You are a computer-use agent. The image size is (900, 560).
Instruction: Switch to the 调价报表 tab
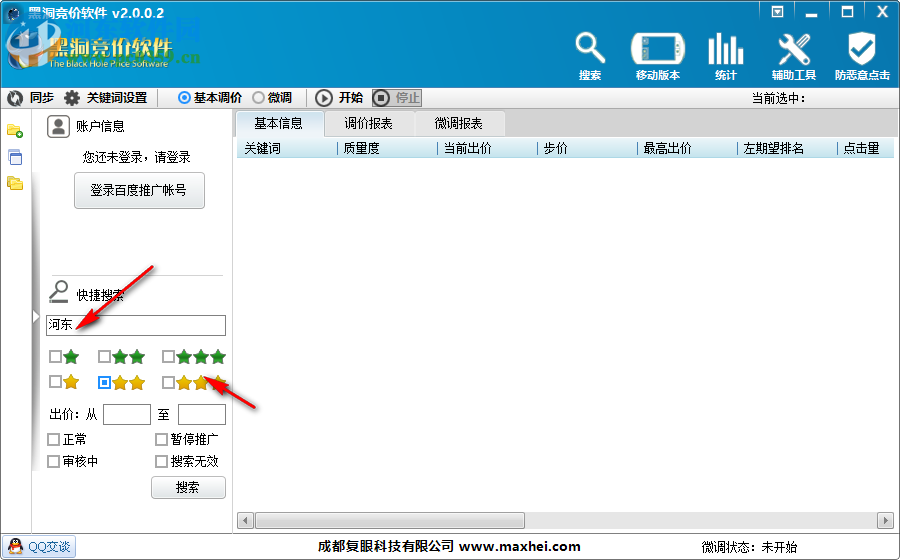tap(368, 123)
